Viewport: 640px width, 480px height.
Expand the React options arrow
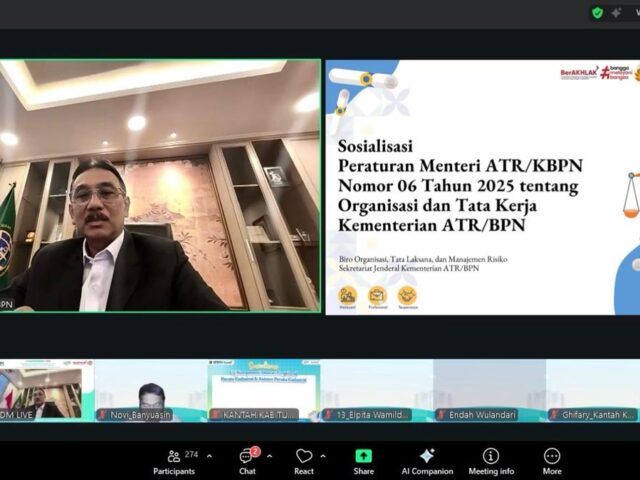tap(323, 456)
